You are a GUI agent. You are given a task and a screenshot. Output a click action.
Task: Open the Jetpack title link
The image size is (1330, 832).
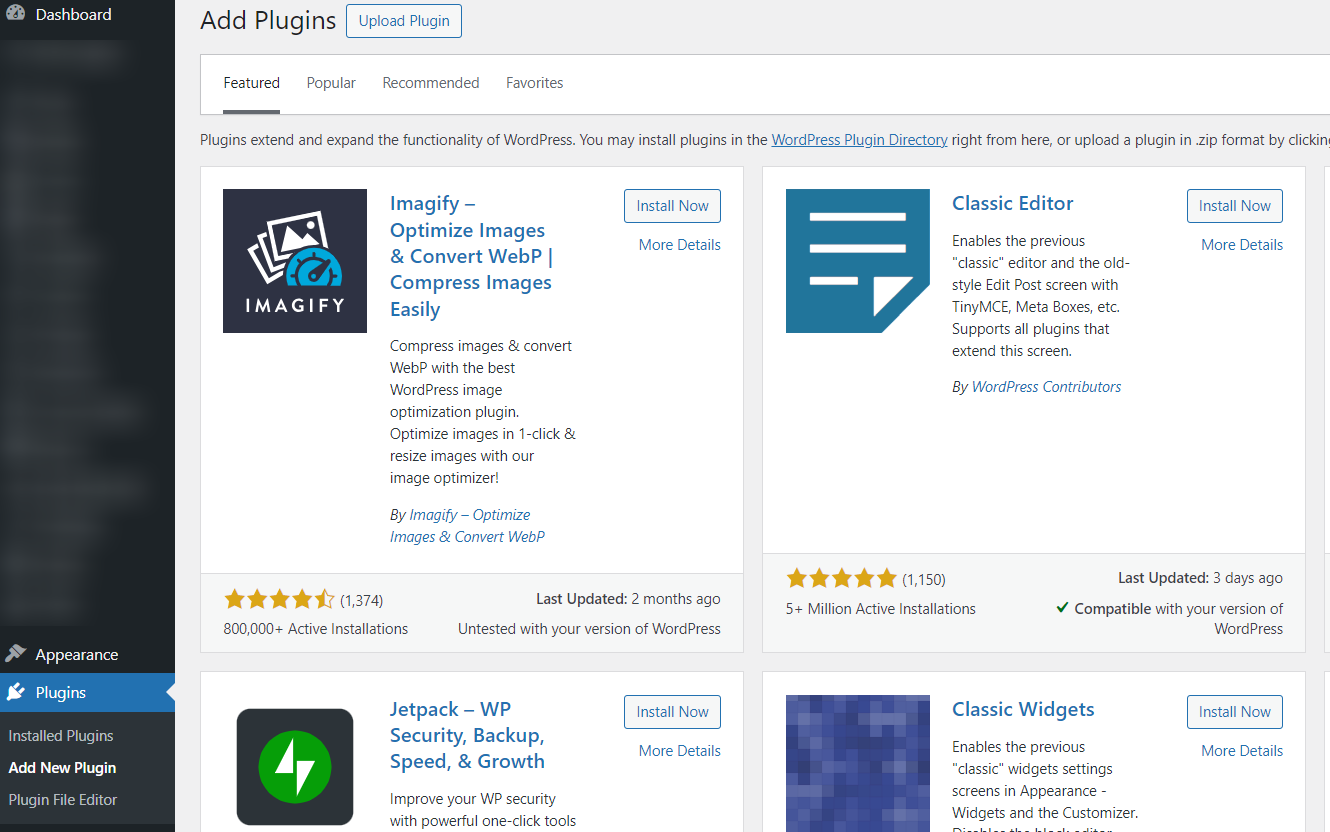point(468,735)
